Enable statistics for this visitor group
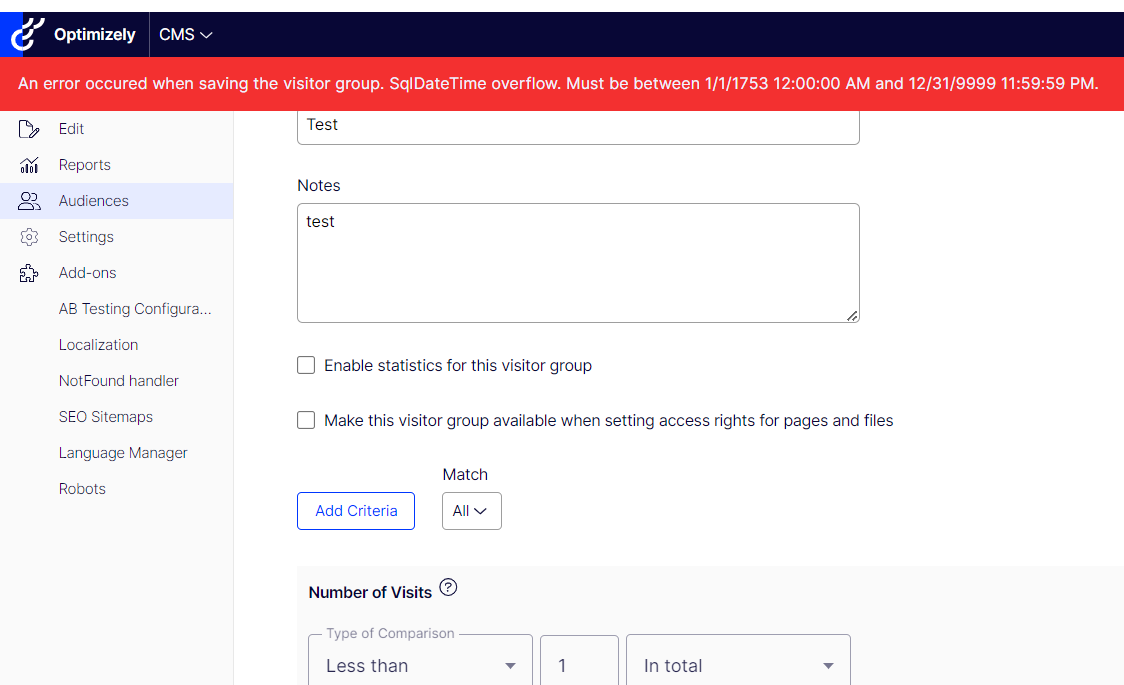This screenshot has width=1124, height=685. pos(306,366)
